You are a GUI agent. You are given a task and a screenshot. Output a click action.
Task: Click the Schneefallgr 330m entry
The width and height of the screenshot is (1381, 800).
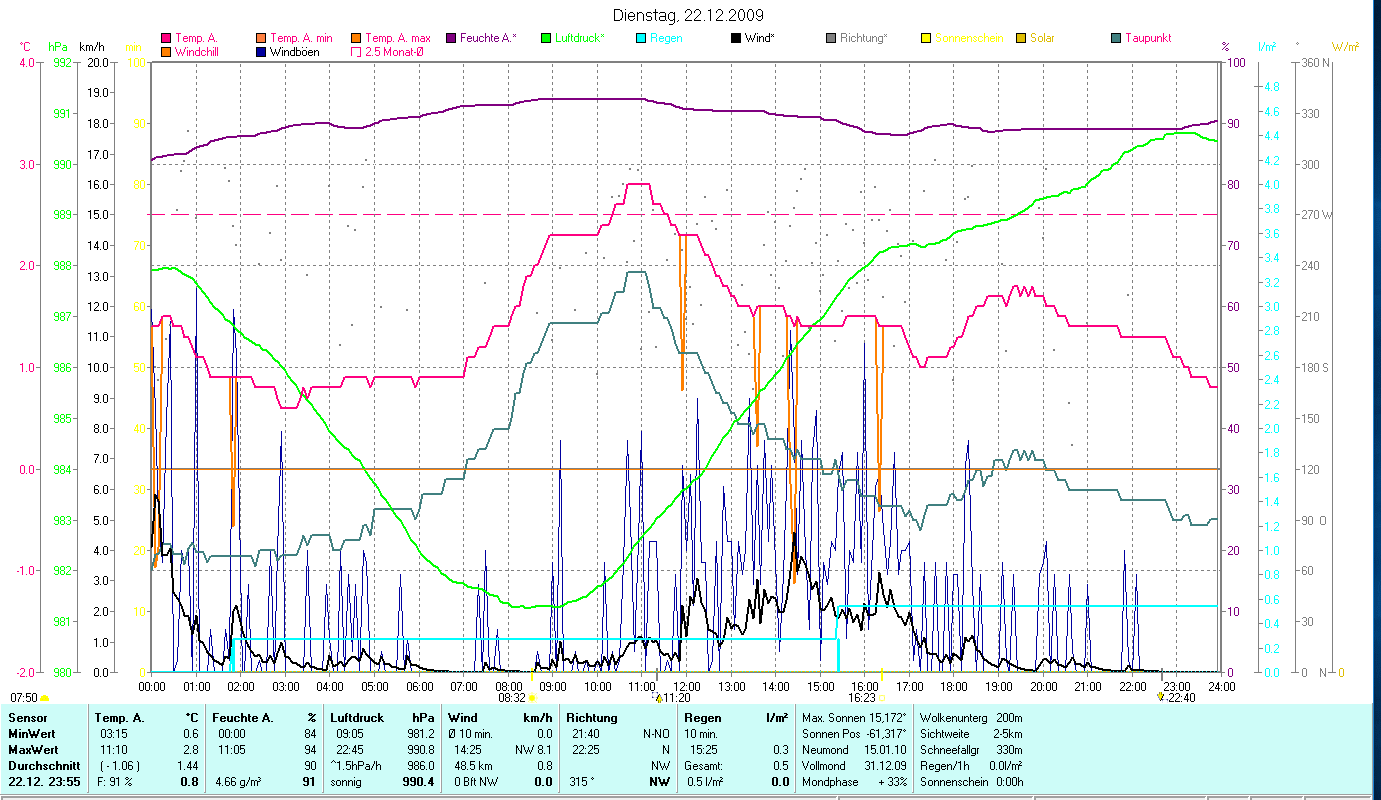[973, 749]
